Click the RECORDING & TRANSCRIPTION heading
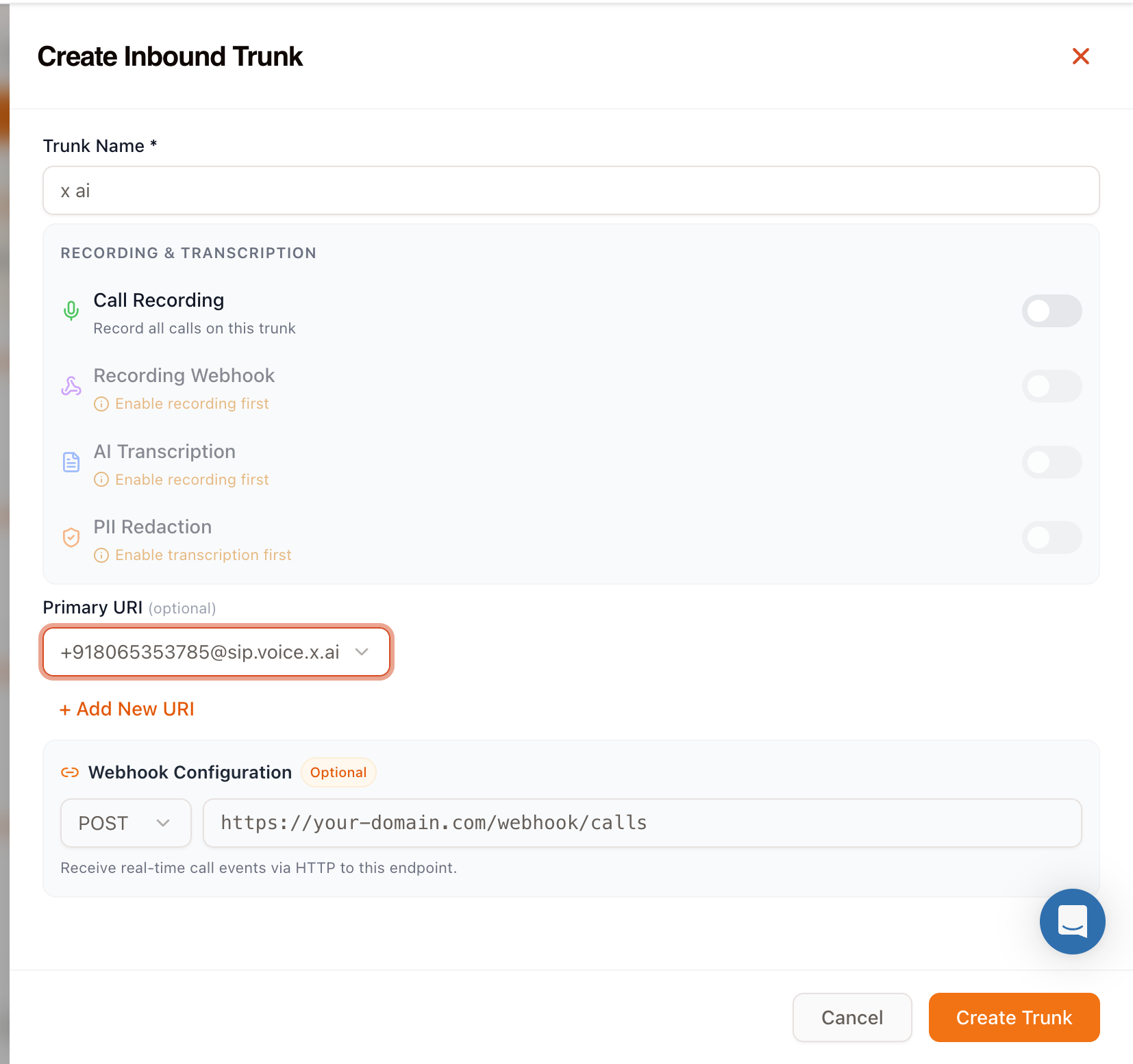The image size is (1133, 1064). tap(188, 253)
